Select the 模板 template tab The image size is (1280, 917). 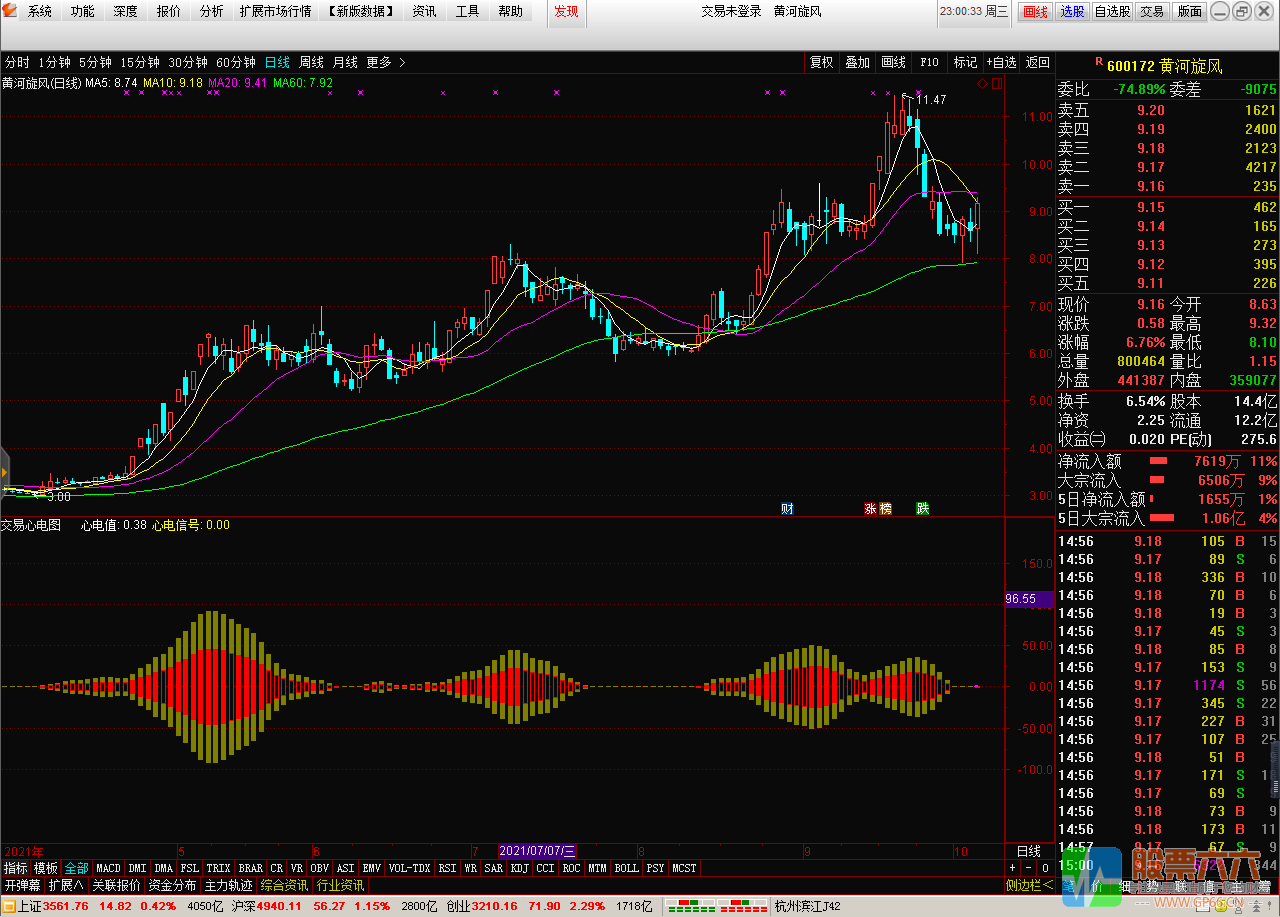(x=46, y=868)
